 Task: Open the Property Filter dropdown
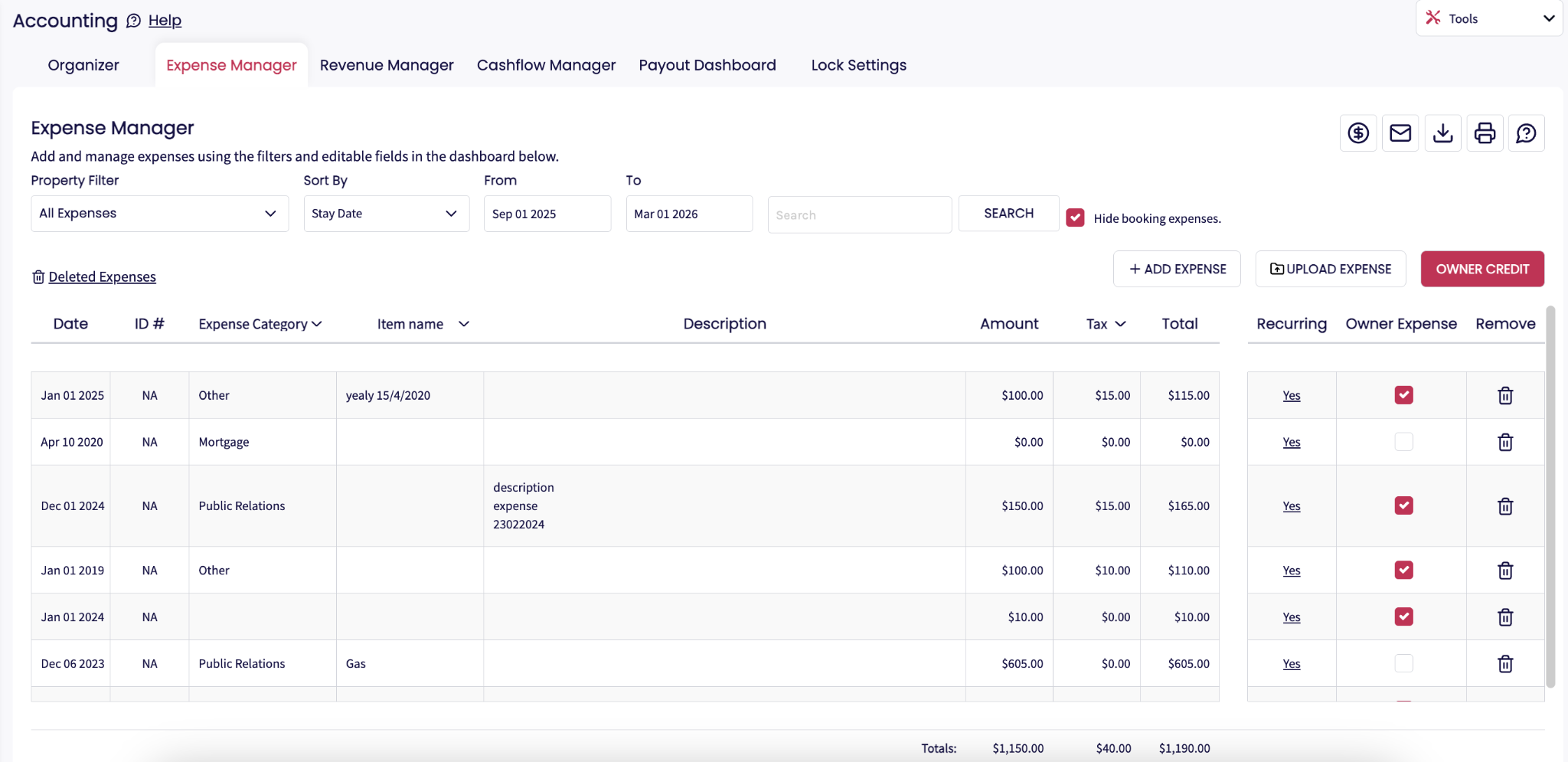(159, 214)
